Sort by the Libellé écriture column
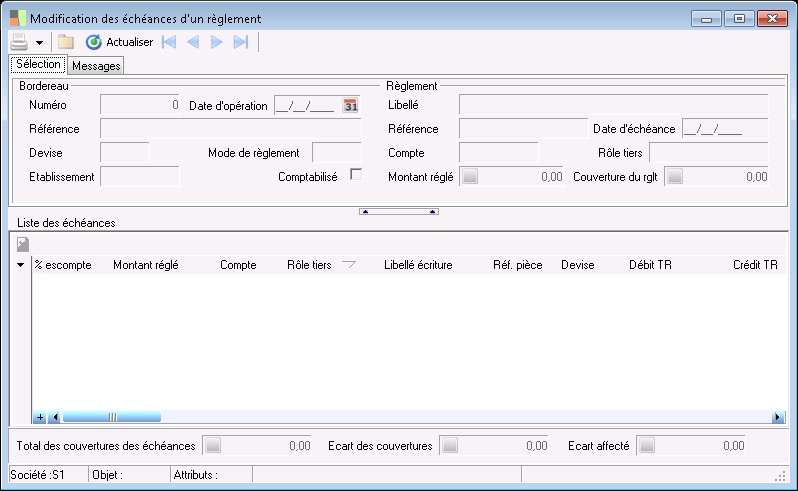Screen dimensions: 798x491 tap(418, 265)
